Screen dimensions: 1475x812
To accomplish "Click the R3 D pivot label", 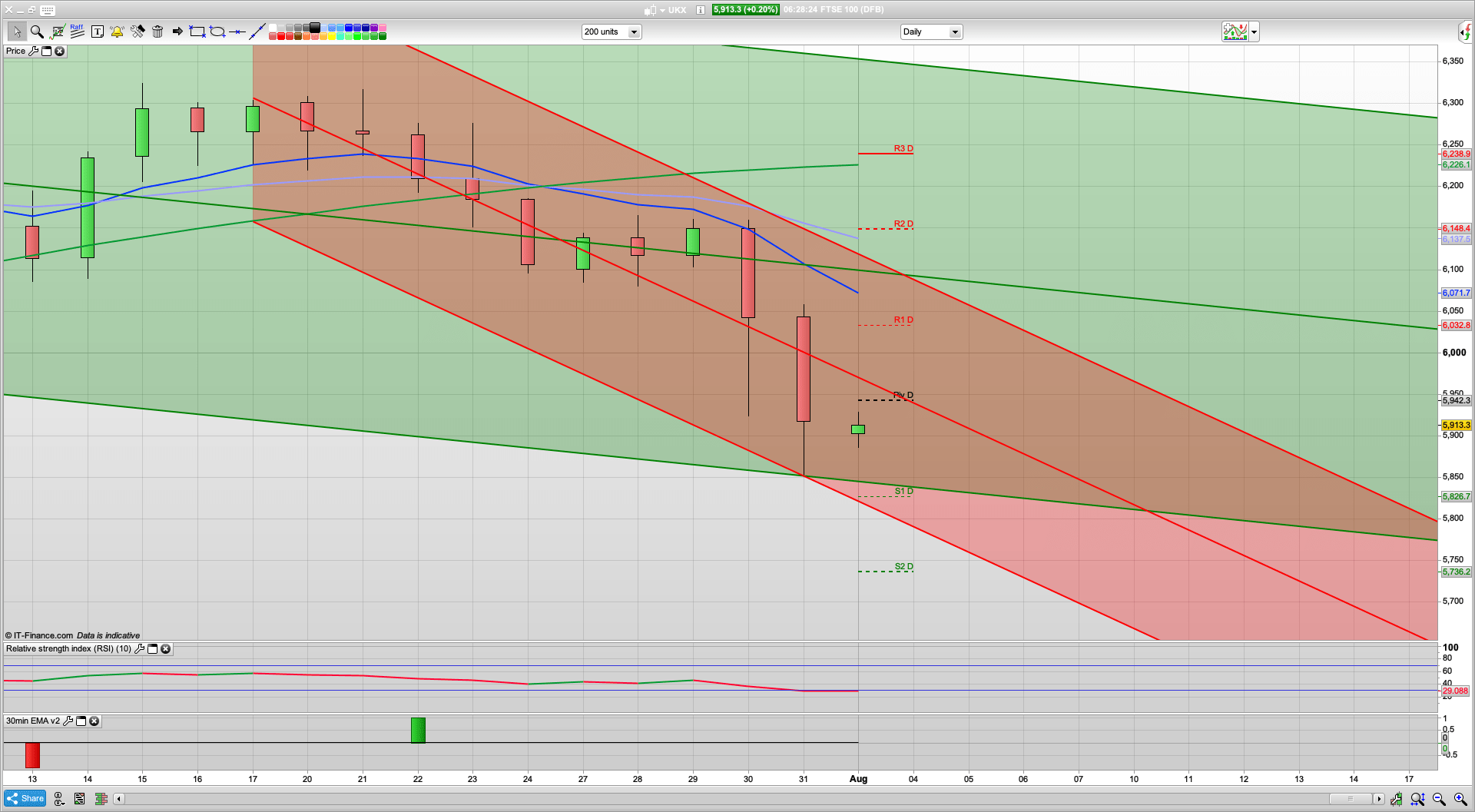I will (903, 148).
